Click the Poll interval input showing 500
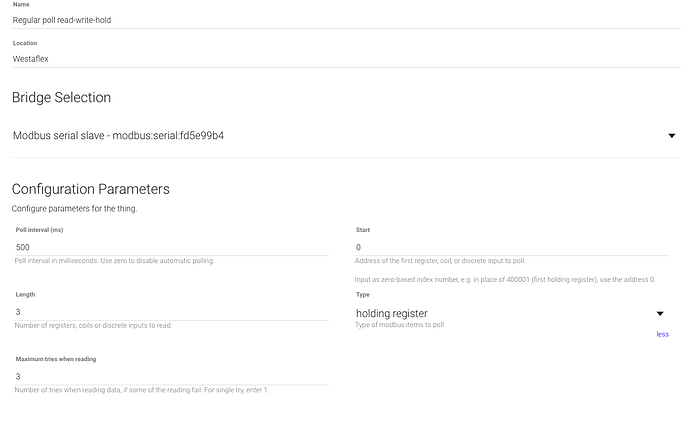The image size is (690, 423). pyautogui.click(x=170, y=247)
